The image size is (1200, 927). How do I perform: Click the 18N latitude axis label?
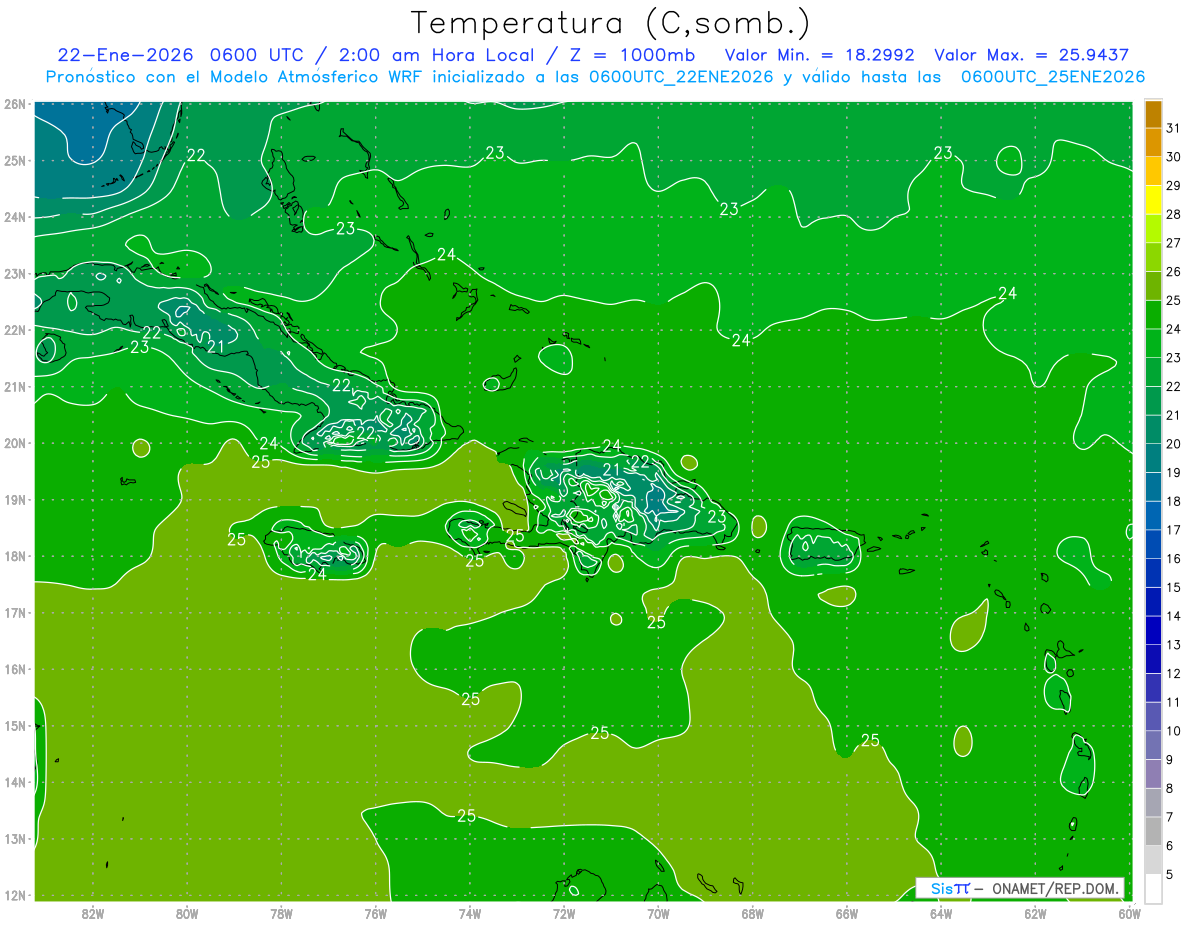[15, 556]
